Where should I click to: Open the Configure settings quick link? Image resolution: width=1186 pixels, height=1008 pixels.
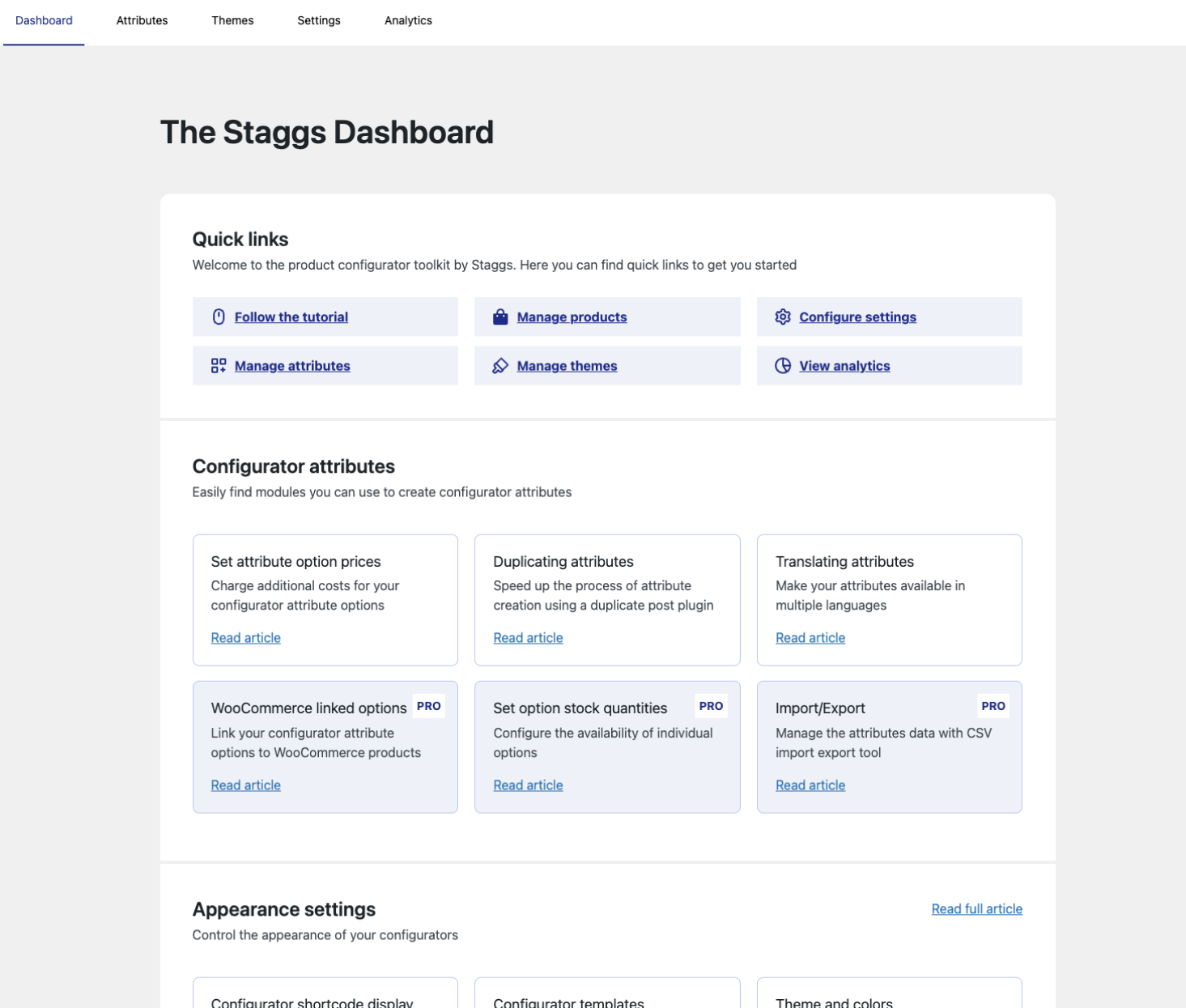pos(857,317)
